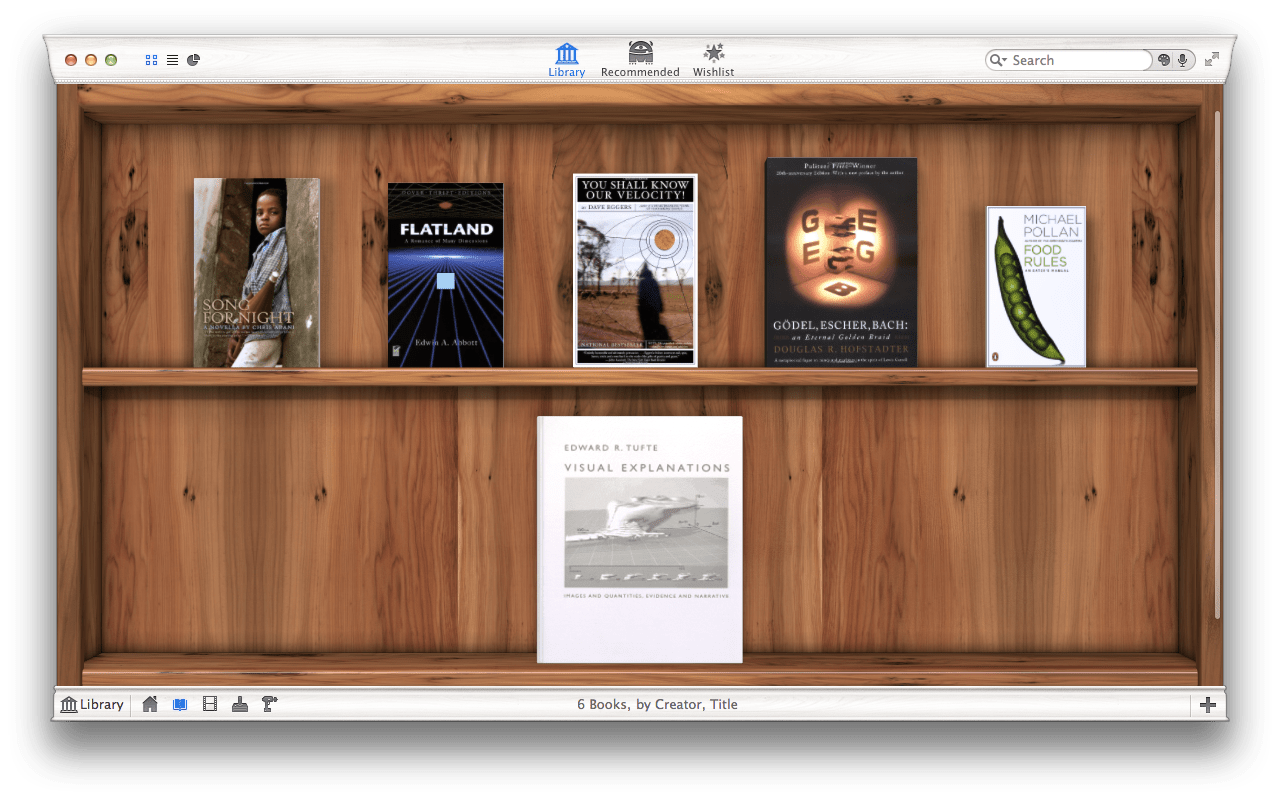Select the Books media filter
This screenshot has width=1280, height=800.
pyautogui.click(x=182, y=704)
